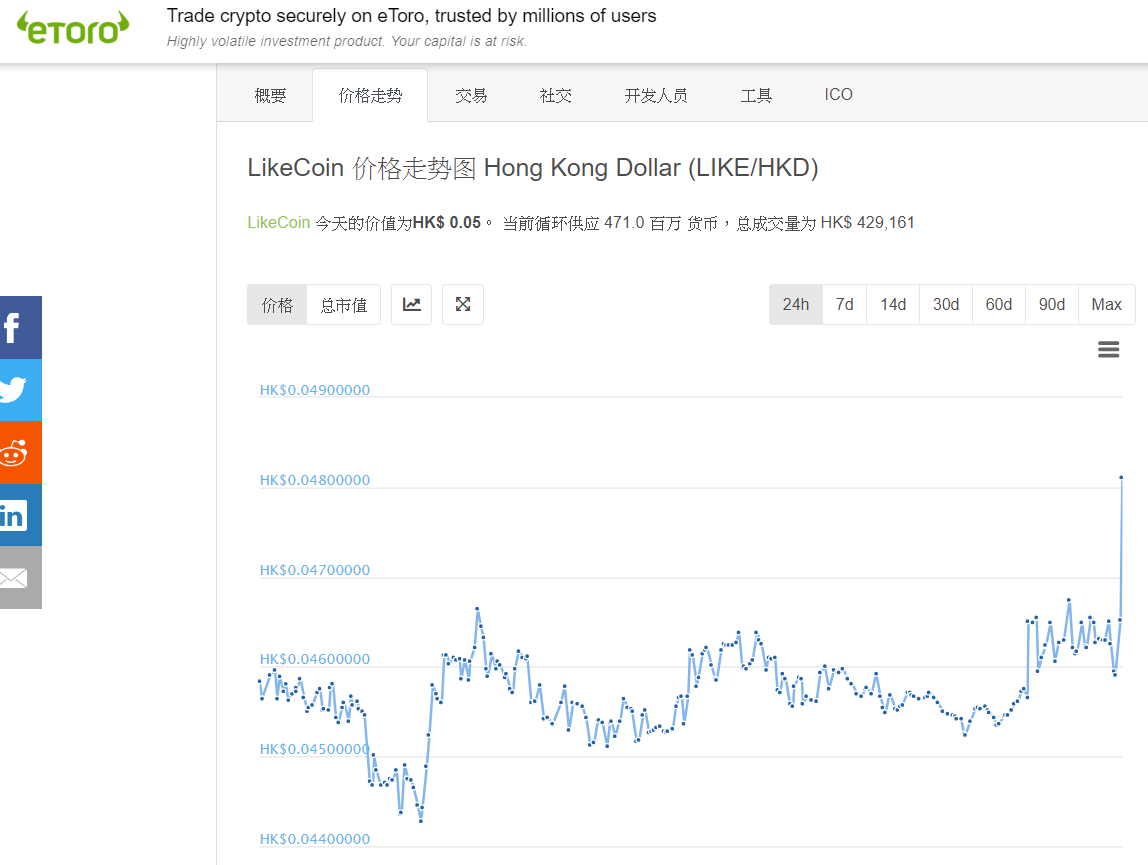This screenshot has width=1148, height=865.
Task: Expand the chart to fullscreen
Action: coord(463,305)
